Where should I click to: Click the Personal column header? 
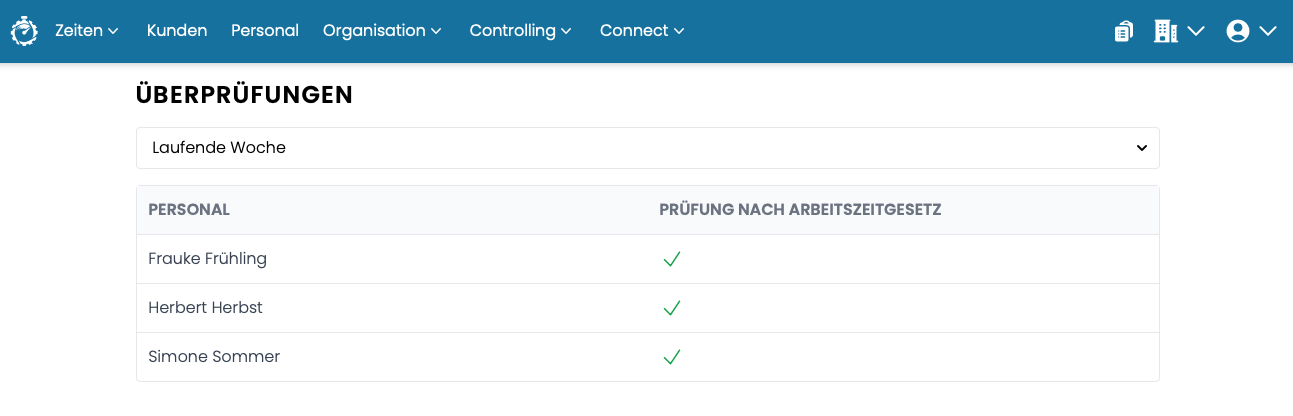(189, 210)
